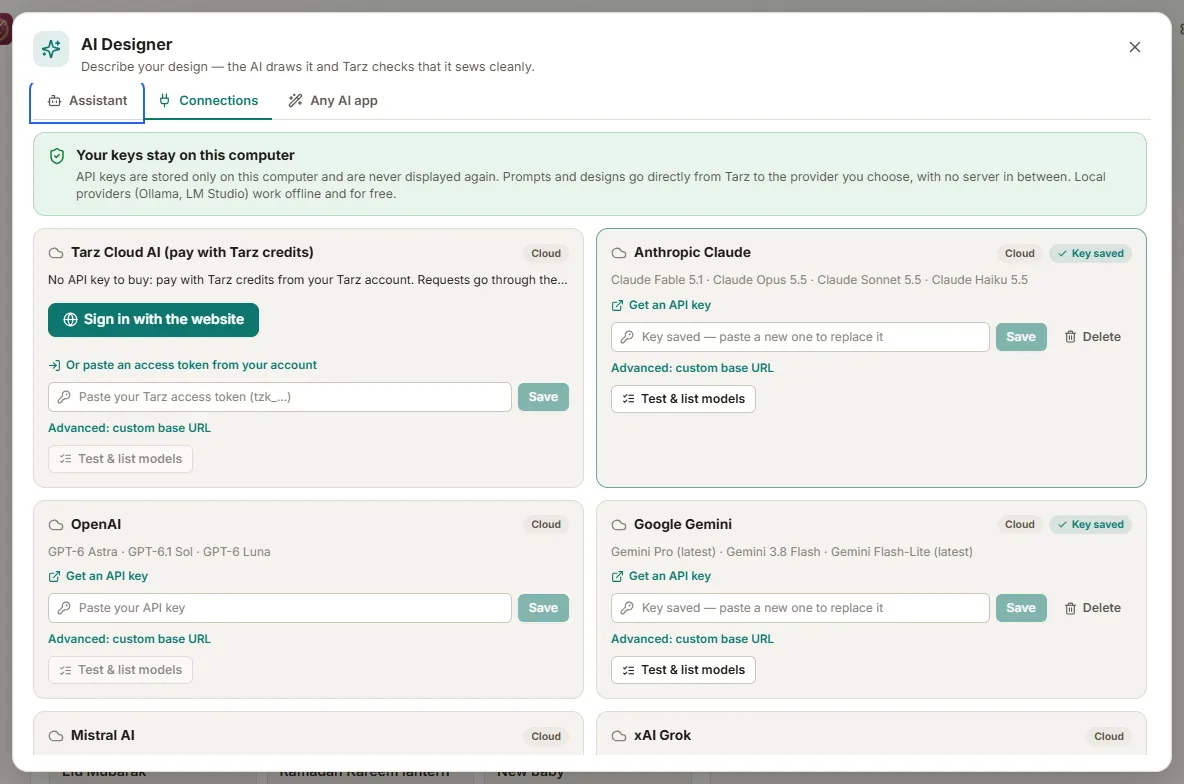Viewport: 1184px width, 784px height.
Task: Select the Any AI app tab
Action: pos(333,101)
